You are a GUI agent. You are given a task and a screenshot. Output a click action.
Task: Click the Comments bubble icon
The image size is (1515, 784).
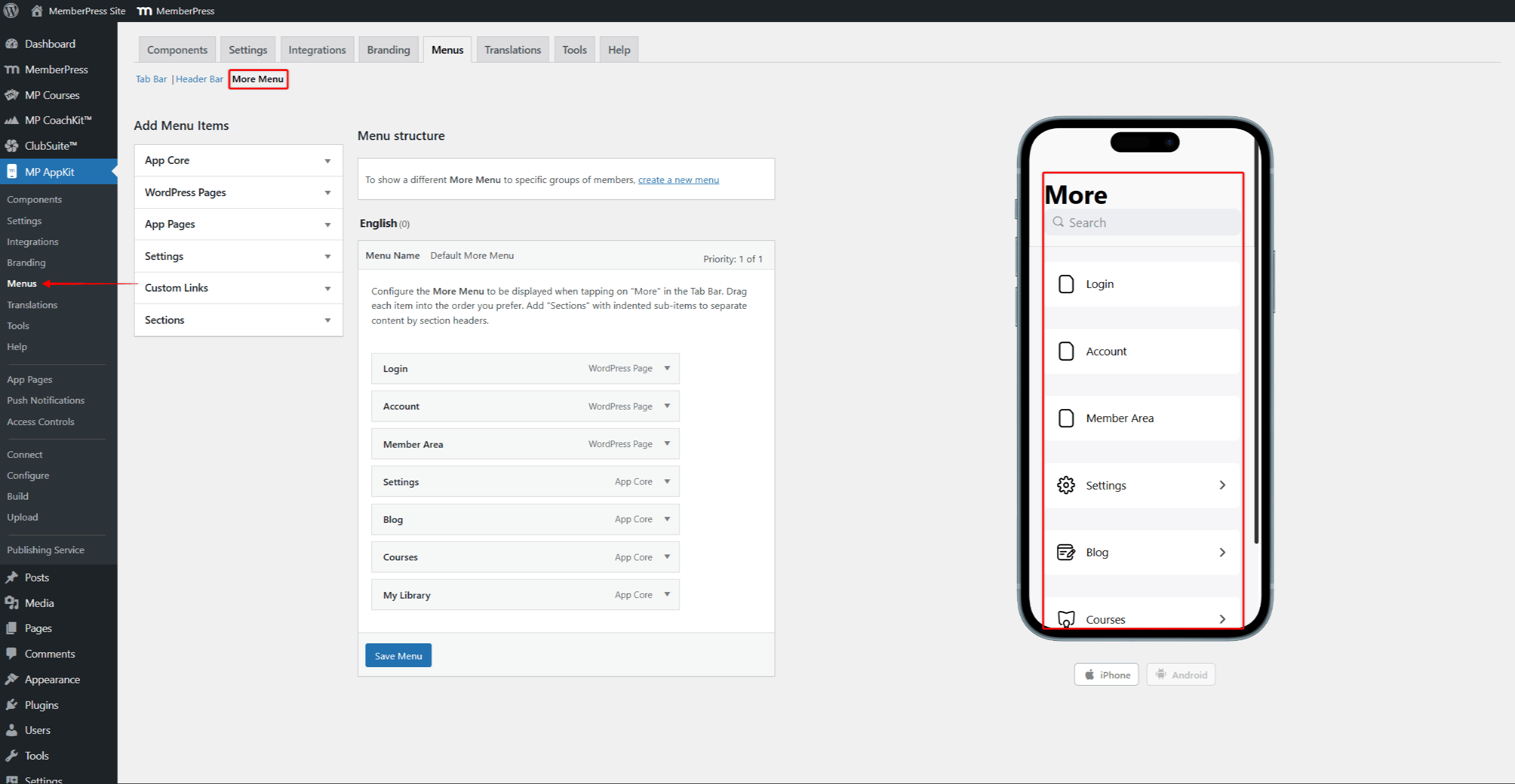13,653
